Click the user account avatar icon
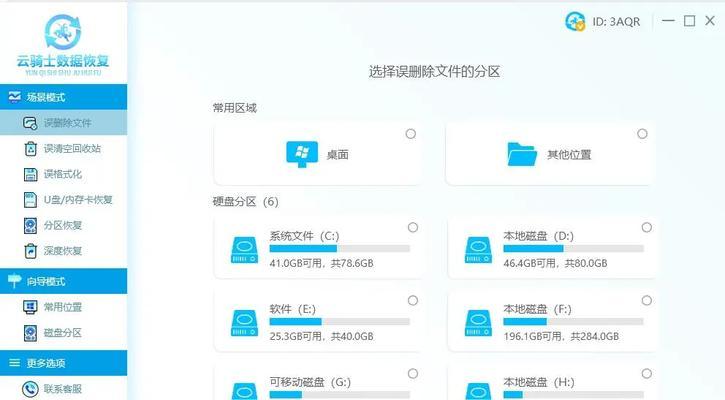This screenshot has height=400, width=725. (x=575, y=21)
